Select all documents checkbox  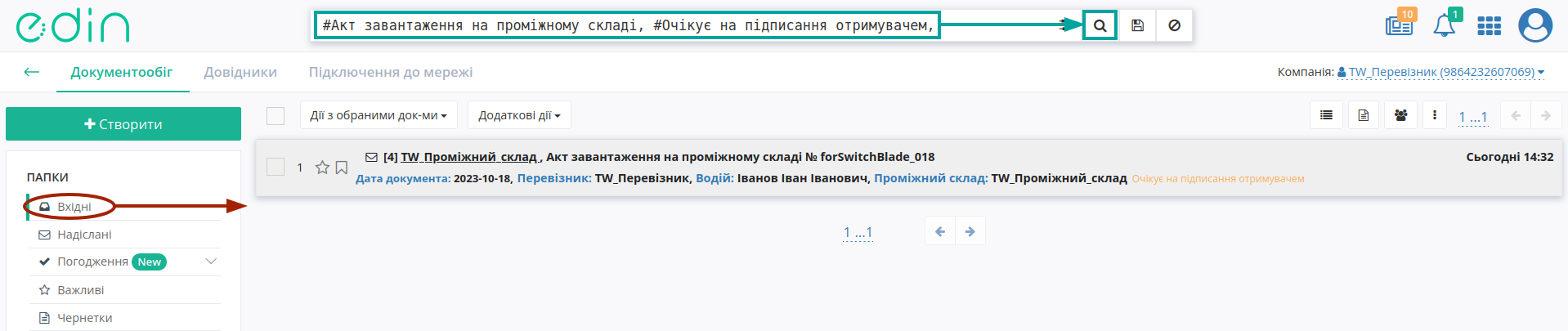[x=276, y=116]
